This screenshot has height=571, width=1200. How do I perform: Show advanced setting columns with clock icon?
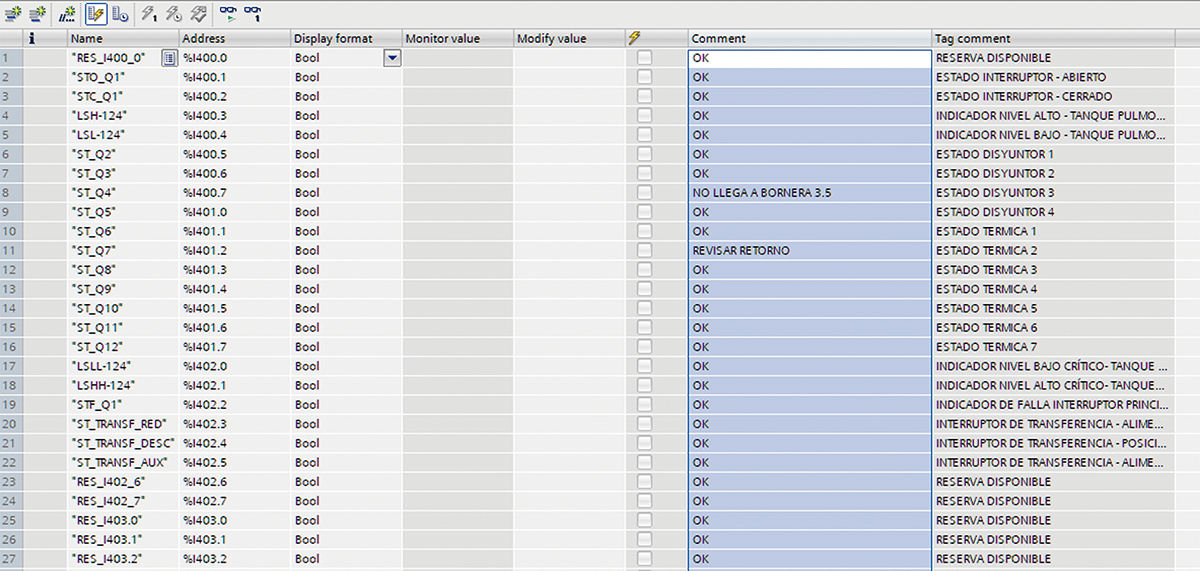(119, 14)
